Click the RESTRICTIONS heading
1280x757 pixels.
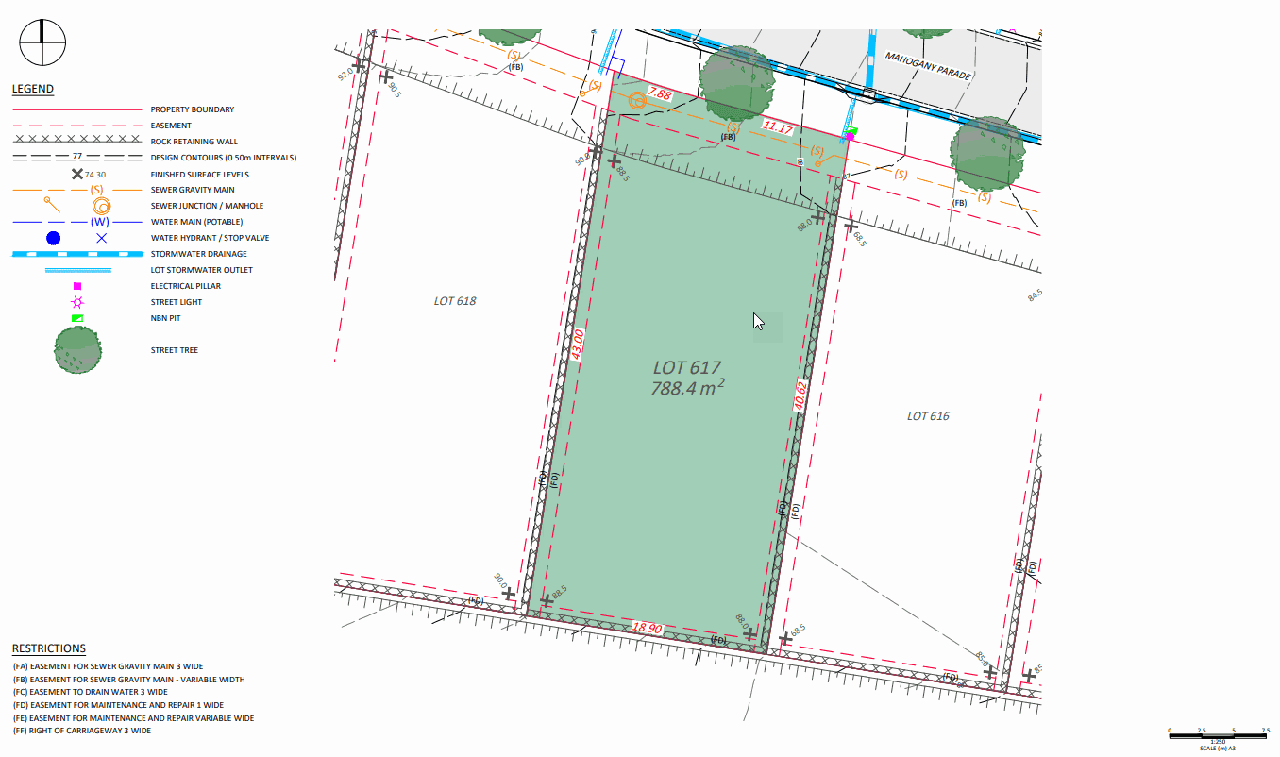(x=49, y=648)
